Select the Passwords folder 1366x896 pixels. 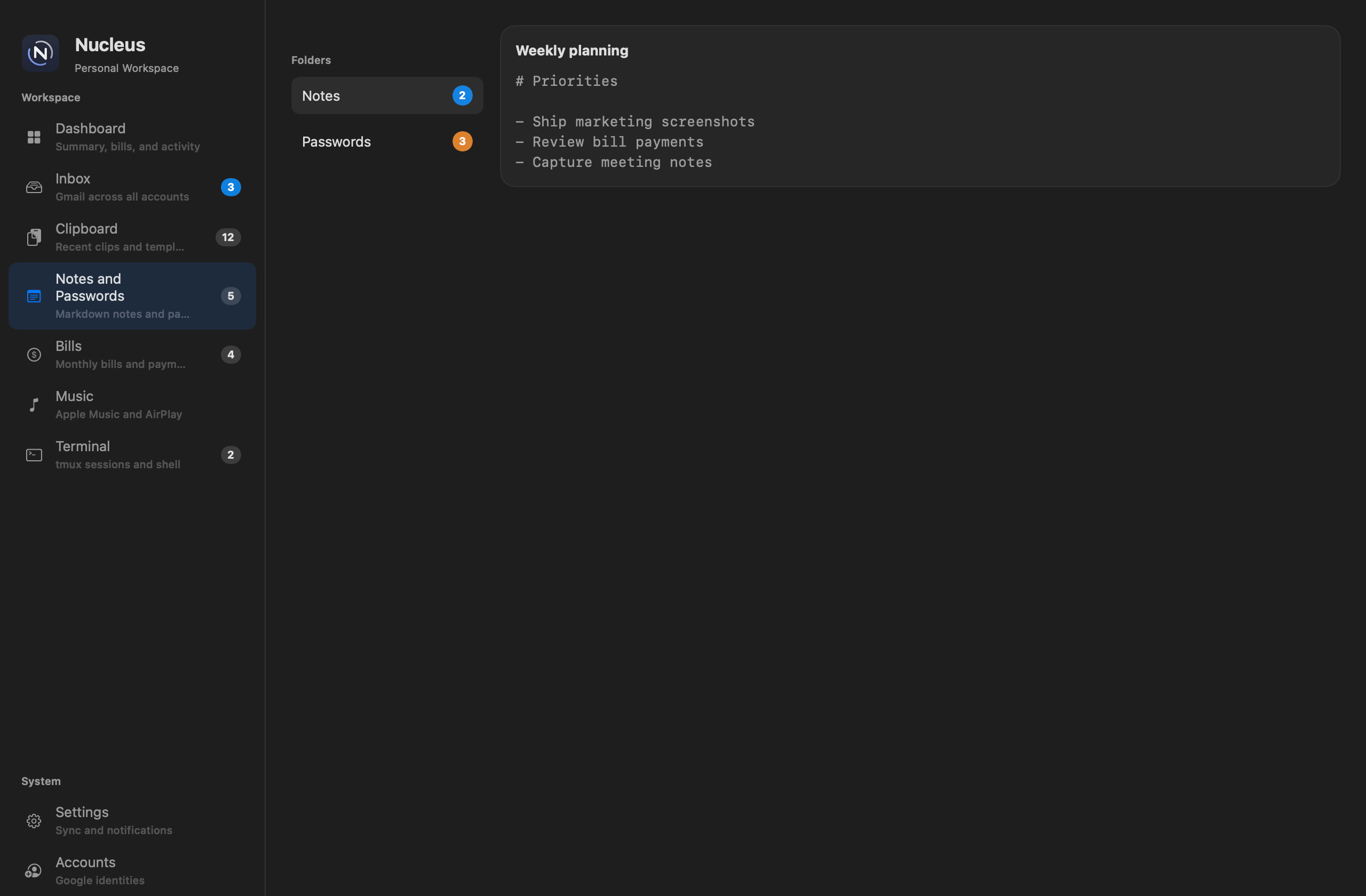(x=387, y=142)
